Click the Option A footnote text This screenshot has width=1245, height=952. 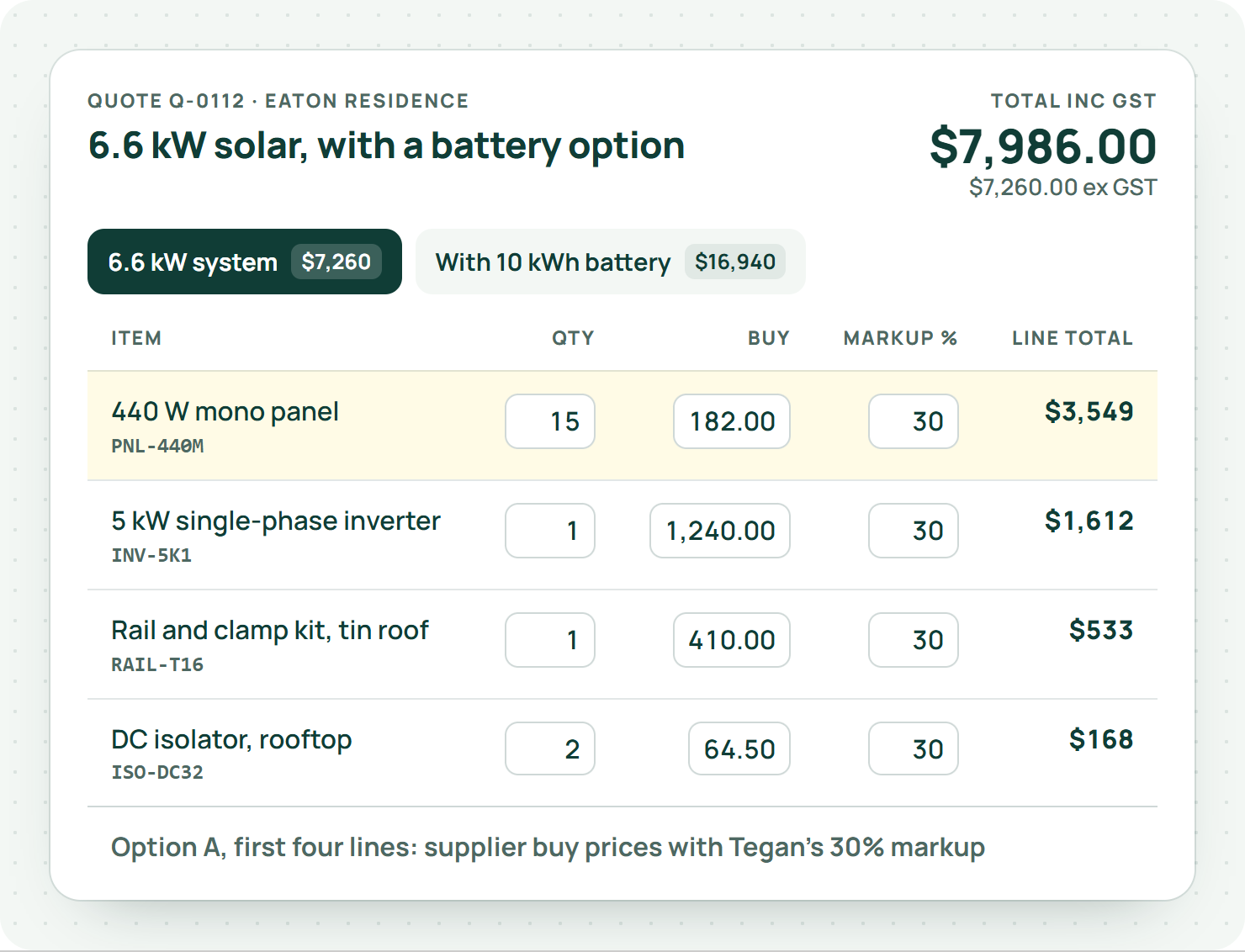point(548,847)
